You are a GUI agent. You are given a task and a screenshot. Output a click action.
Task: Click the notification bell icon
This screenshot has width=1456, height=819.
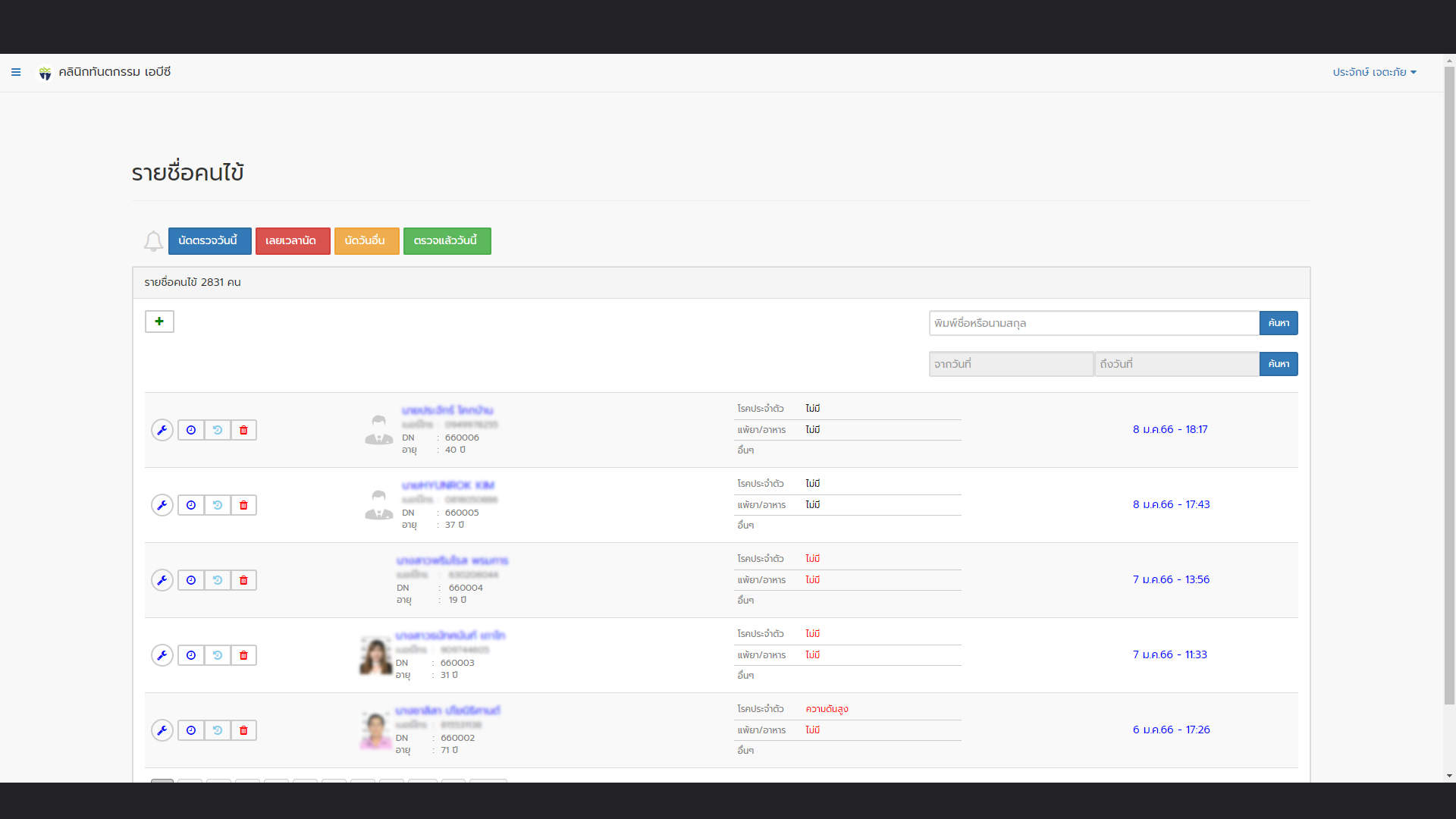[153, 241]
